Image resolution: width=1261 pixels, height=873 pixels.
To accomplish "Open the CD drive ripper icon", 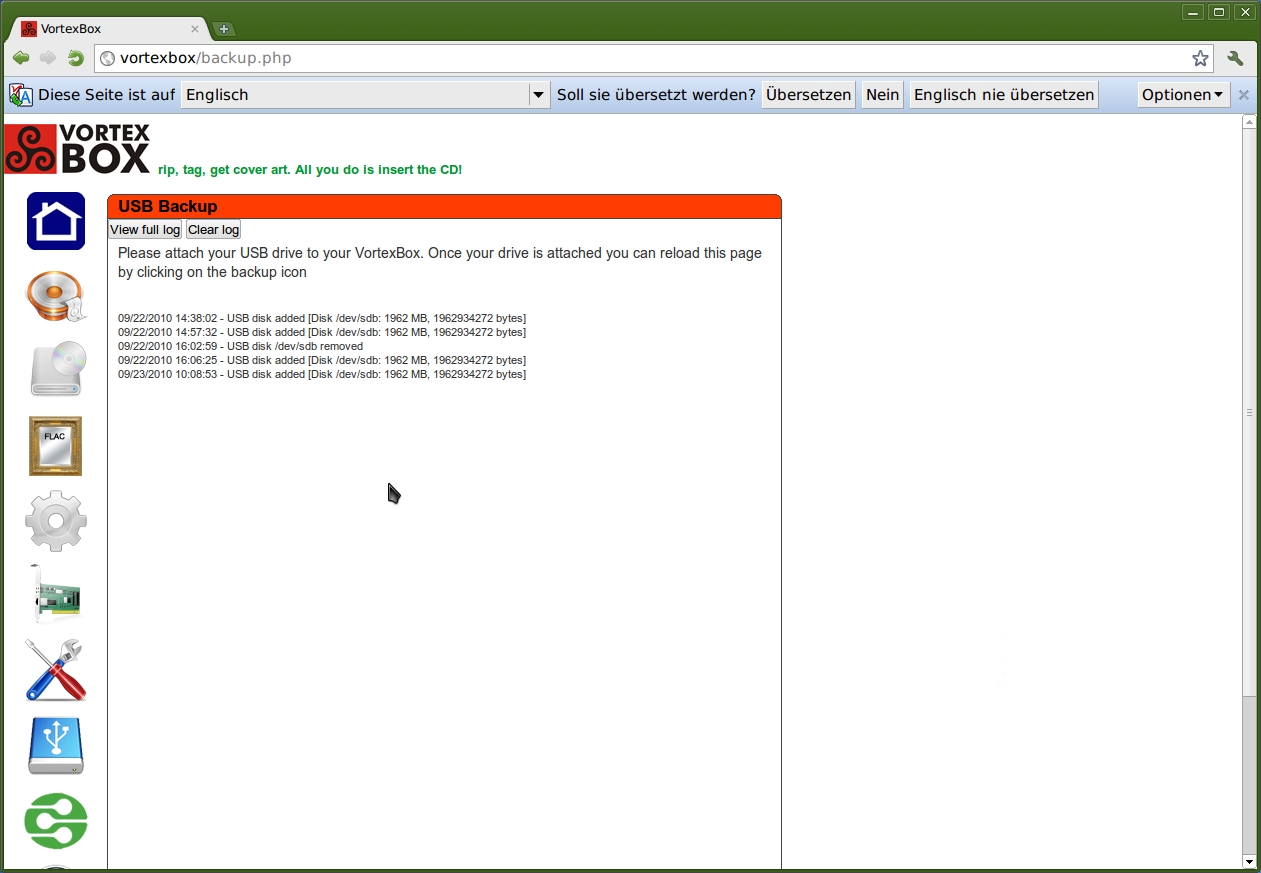I will [56, 369].
